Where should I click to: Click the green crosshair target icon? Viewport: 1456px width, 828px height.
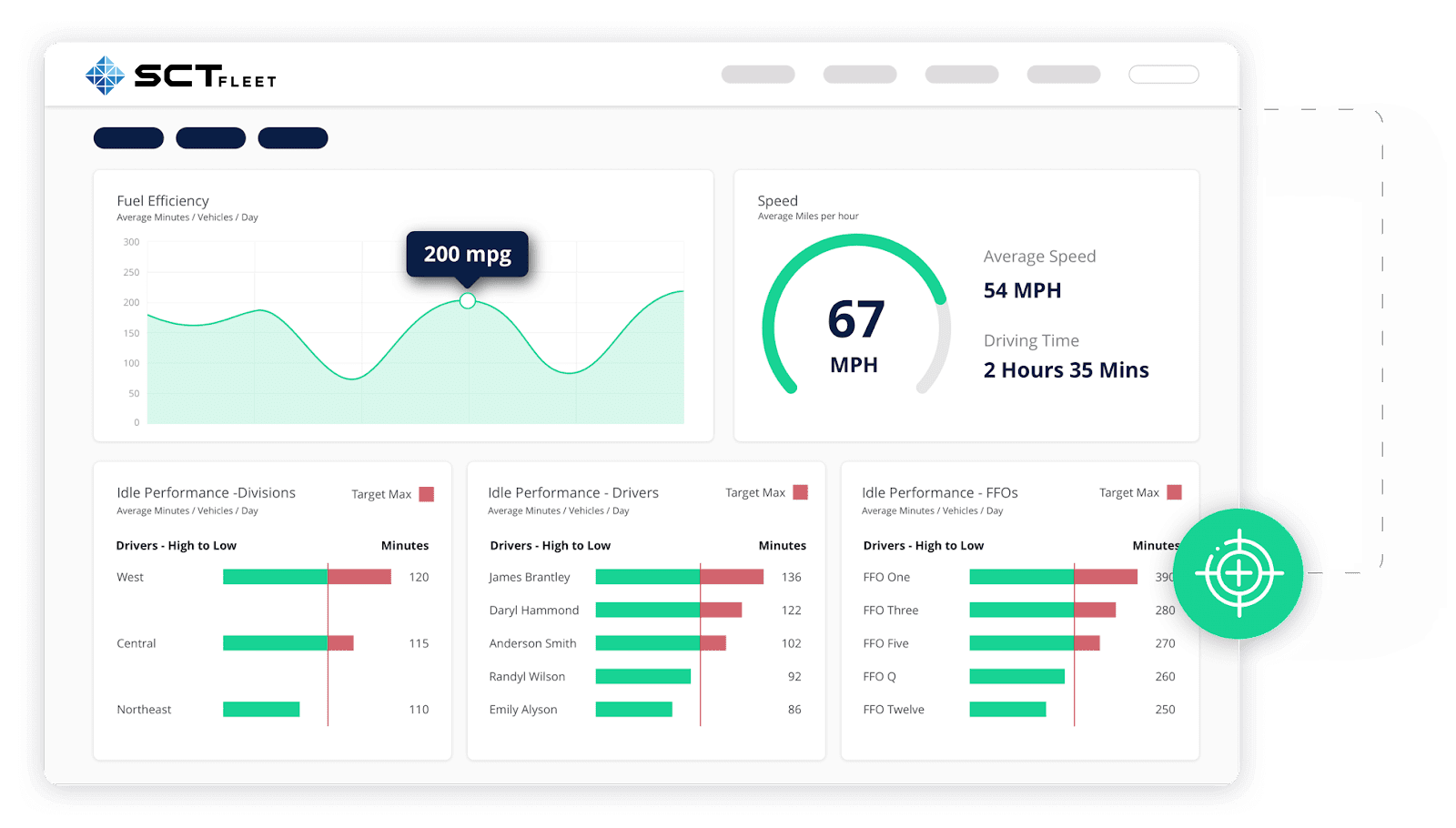pos(1239,573)
